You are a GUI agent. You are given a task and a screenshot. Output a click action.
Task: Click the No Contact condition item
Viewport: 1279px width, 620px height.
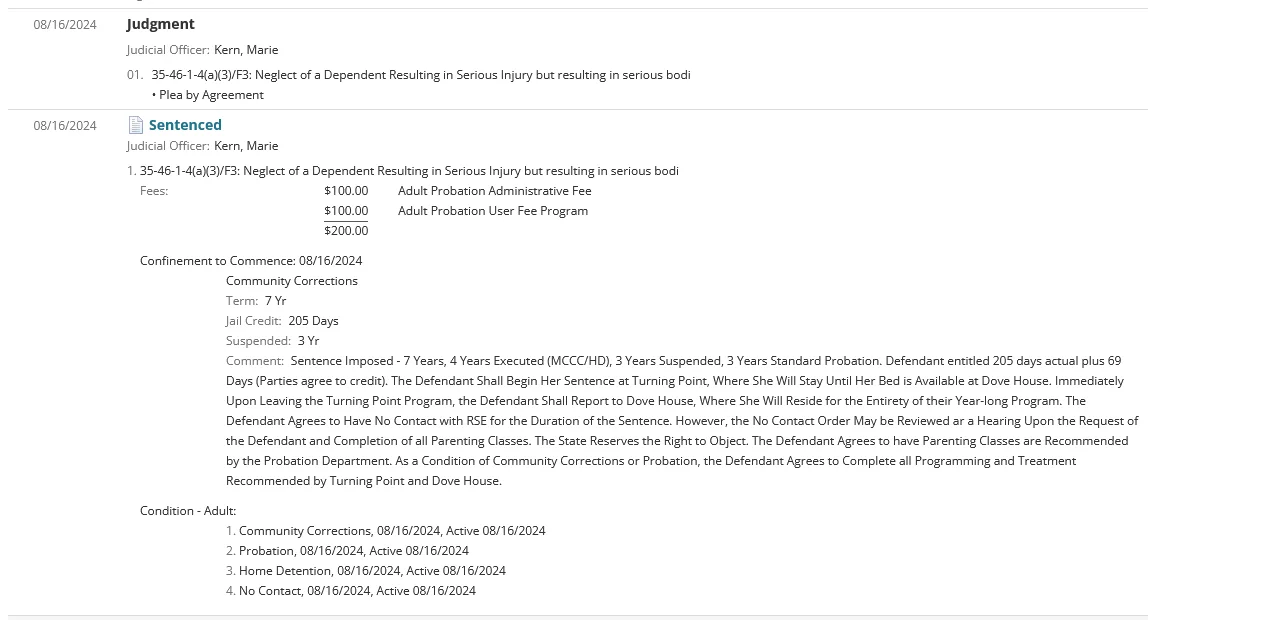[x=357, y=591]
